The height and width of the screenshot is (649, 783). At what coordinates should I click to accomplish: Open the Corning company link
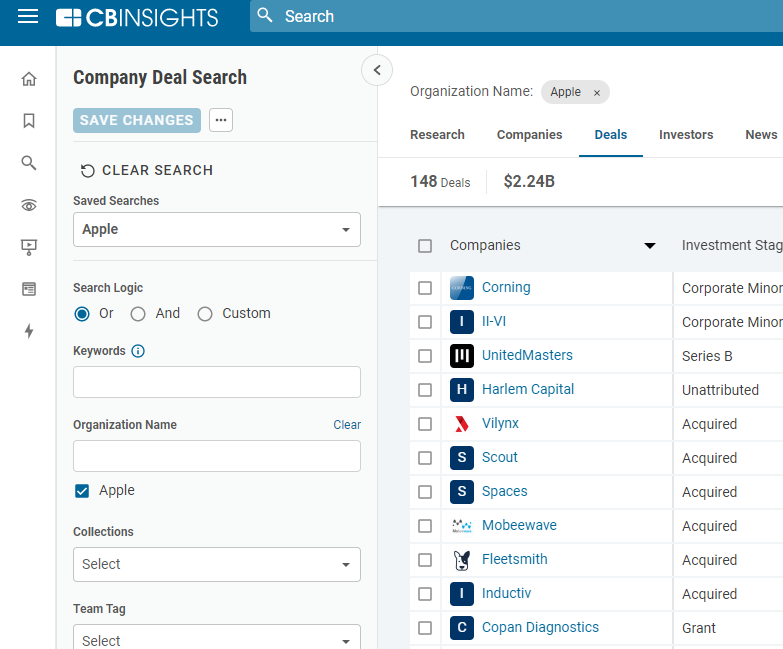pos(506,288)
